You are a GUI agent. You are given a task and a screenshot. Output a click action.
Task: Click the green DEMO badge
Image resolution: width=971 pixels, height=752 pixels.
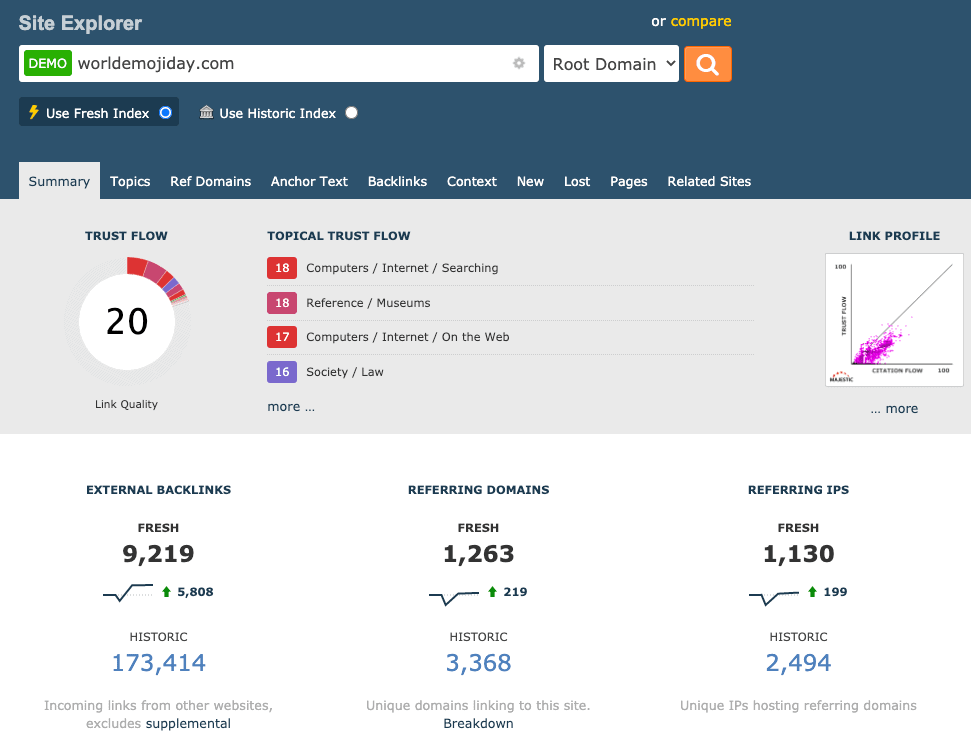click(48, 63)
